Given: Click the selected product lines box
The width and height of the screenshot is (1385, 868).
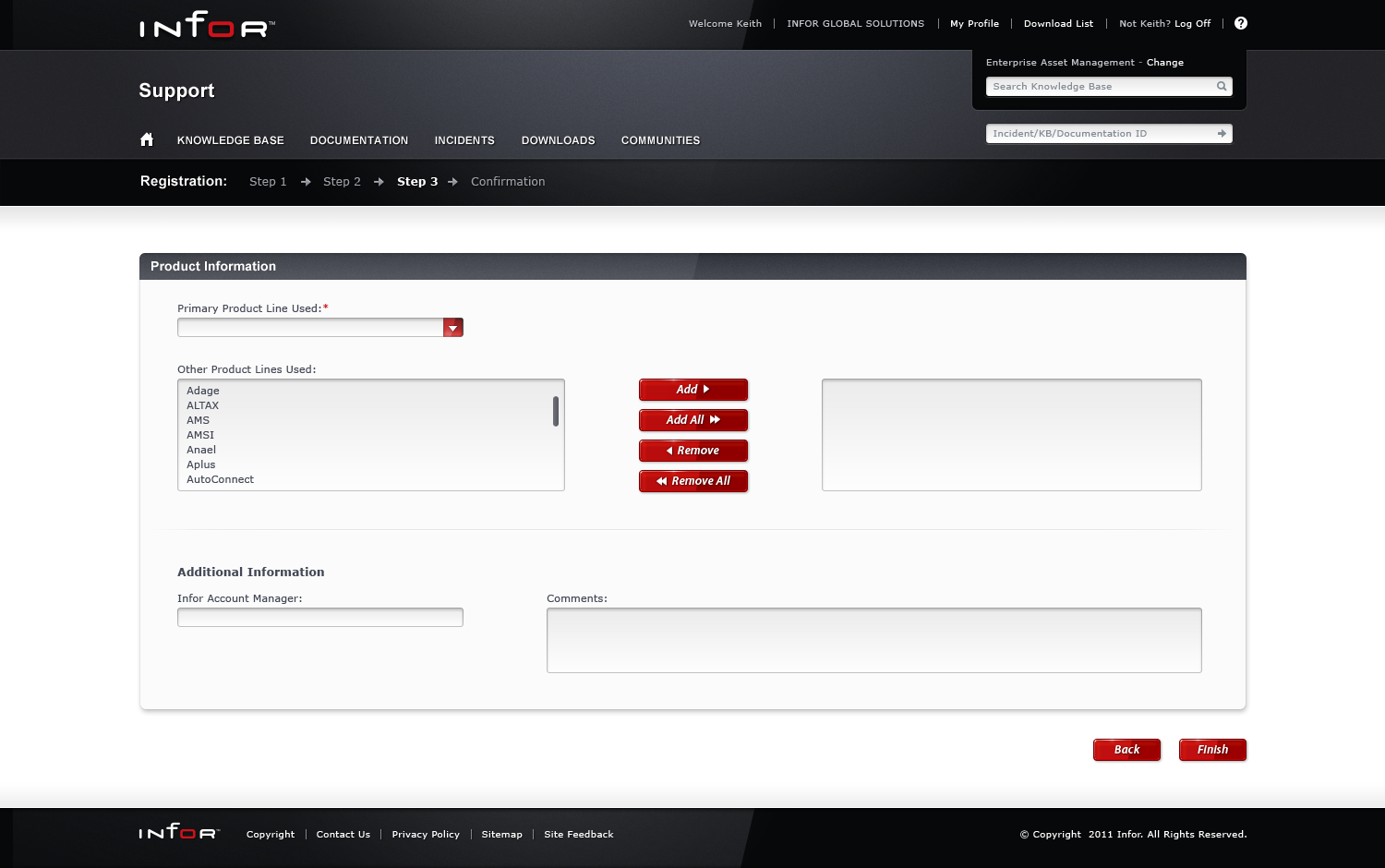Looking at the screenshot, I should click(x=1012, y=435).
